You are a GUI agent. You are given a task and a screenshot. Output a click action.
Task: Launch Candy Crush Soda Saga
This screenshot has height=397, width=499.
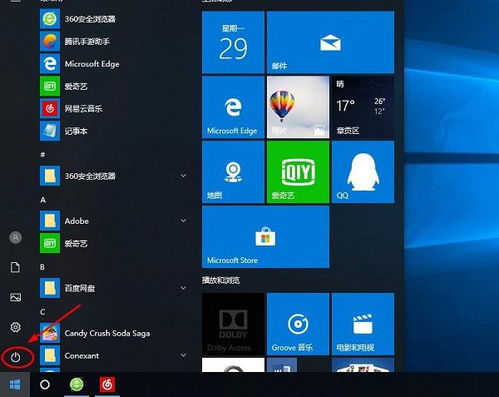pyautogui.click(x=113, y=333)
